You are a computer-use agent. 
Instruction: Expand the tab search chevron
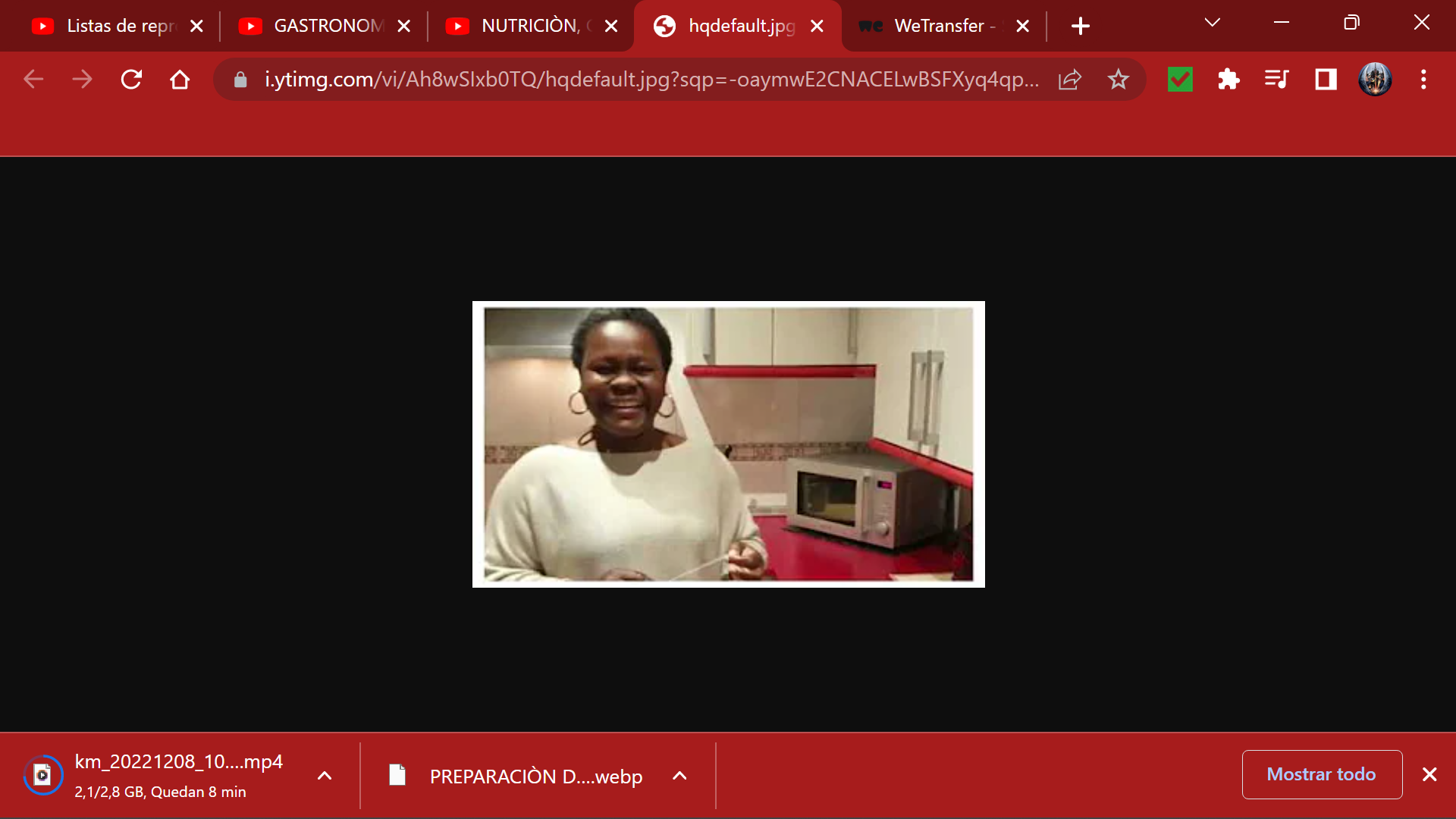[x=1212, y=23]
